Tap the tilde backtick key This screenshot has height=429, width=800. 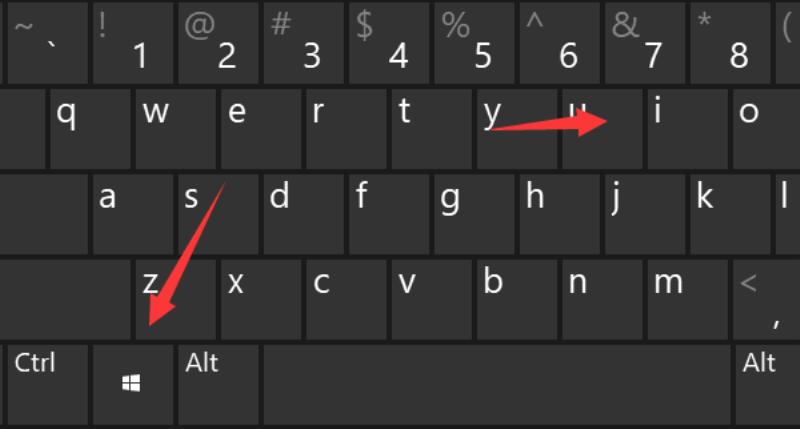(47, 43)
